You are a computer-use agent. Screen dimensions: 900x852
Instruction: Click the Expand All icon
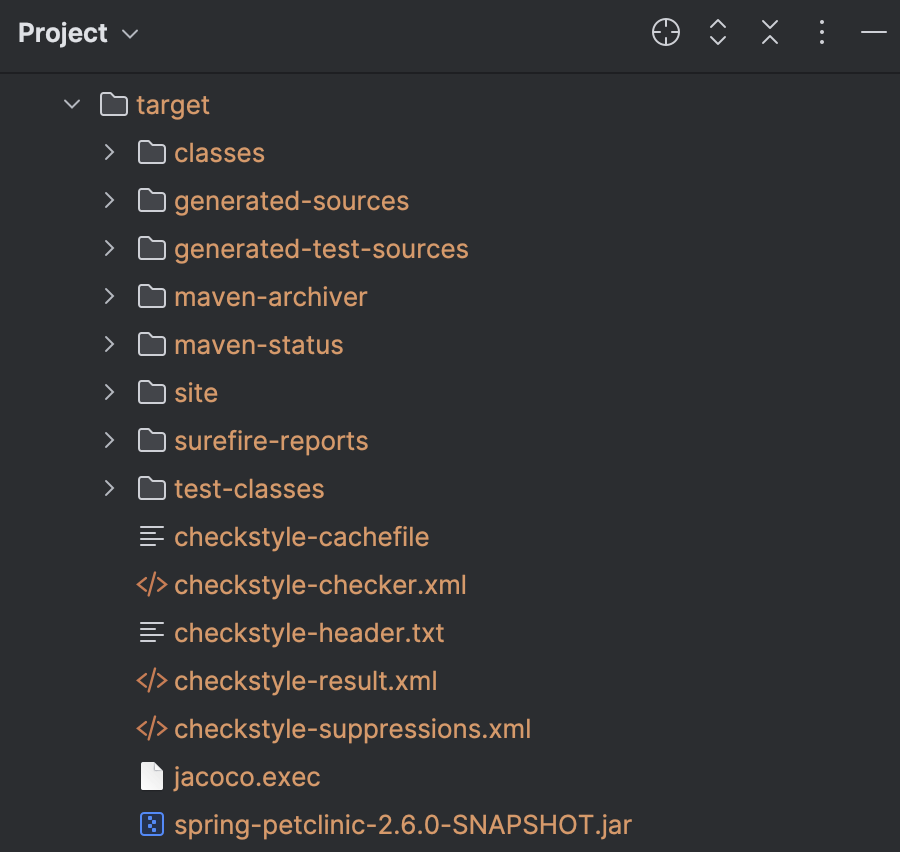[717, 33]
